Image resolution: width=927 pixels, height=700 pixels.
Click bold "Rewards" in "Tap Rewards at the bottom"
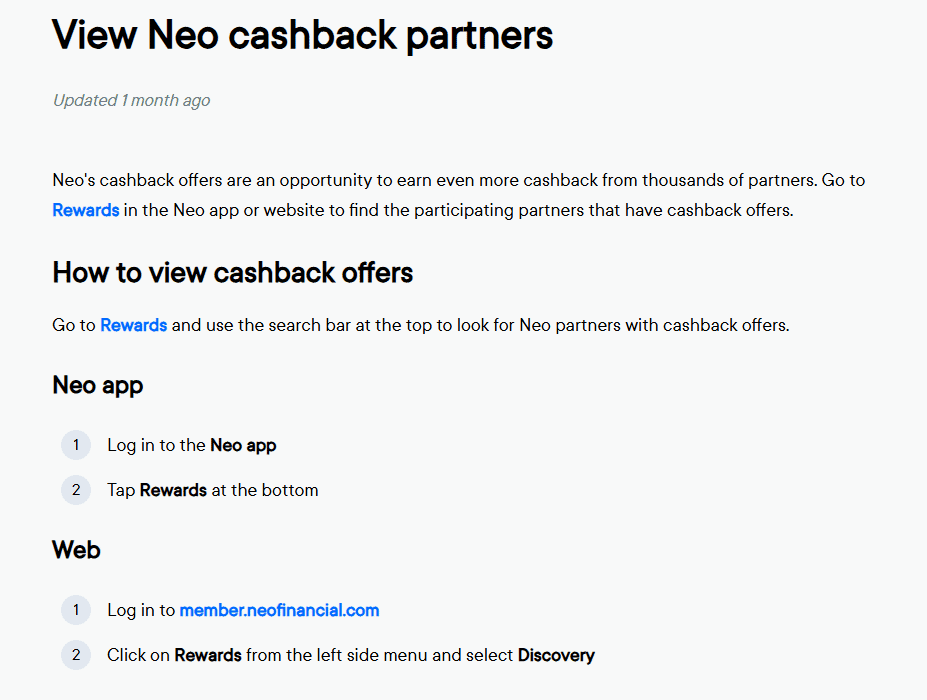point(173,490)
